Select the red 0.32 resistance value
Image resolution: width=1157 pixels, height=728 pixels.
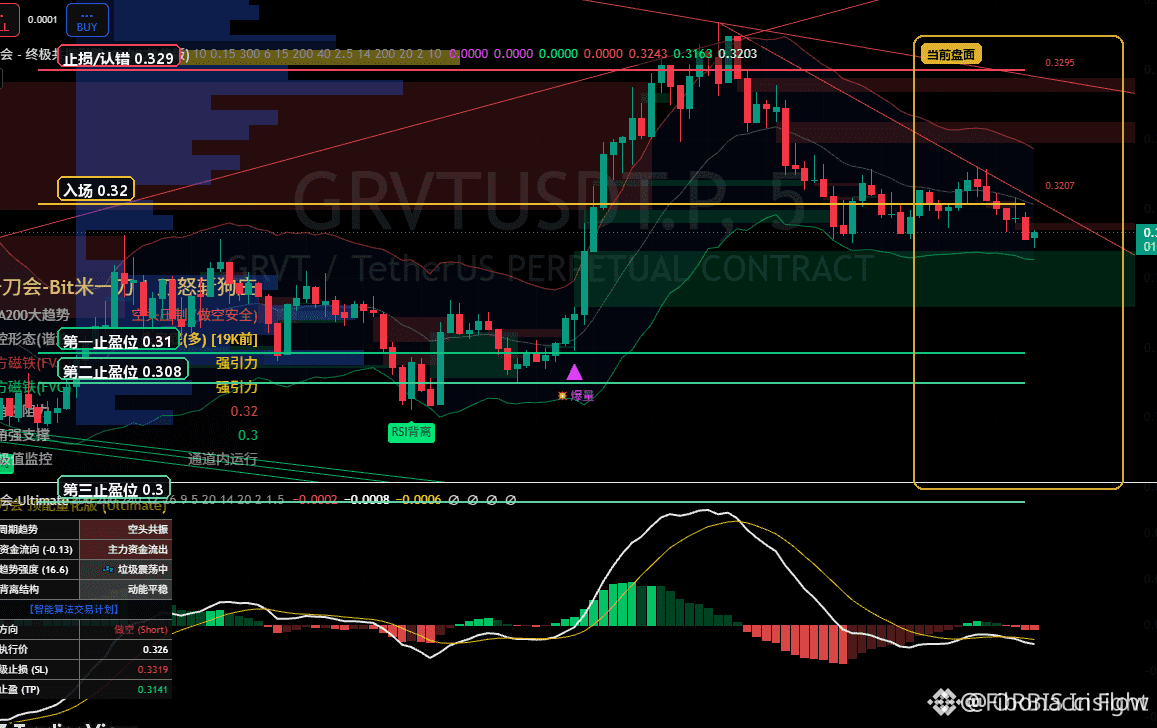tap(244, 412)
